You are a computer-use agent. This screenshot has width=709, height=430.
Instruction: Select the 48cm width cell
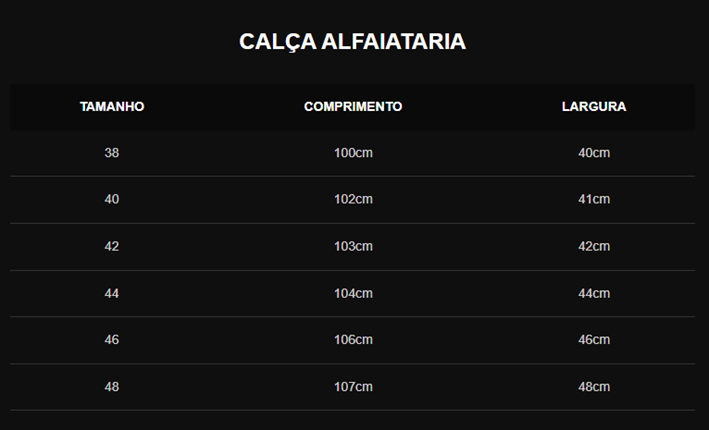(594, 386)
